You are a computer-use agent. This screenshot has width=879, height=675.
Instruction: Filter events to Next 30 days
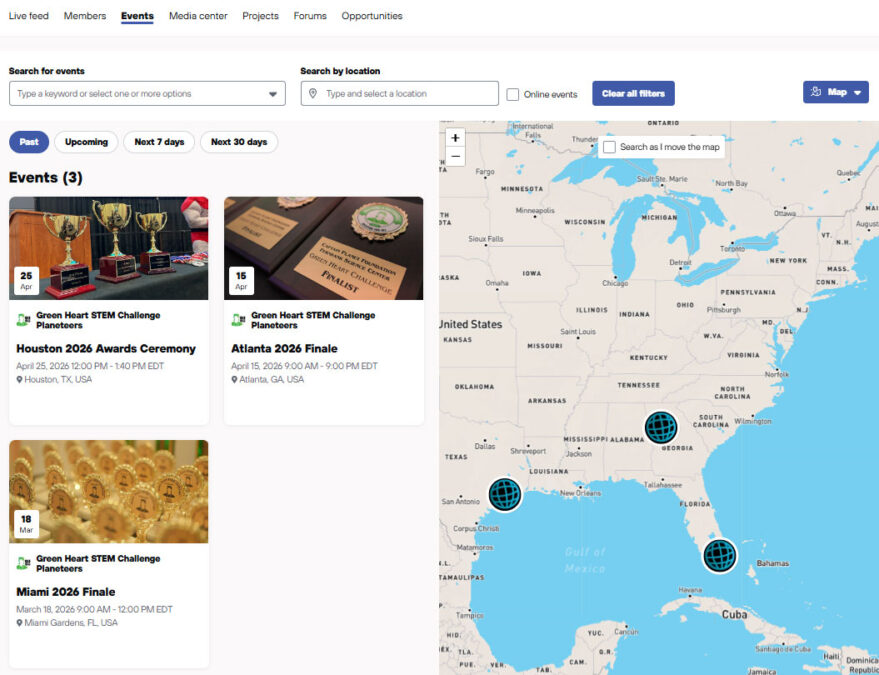tap(239, 142)
